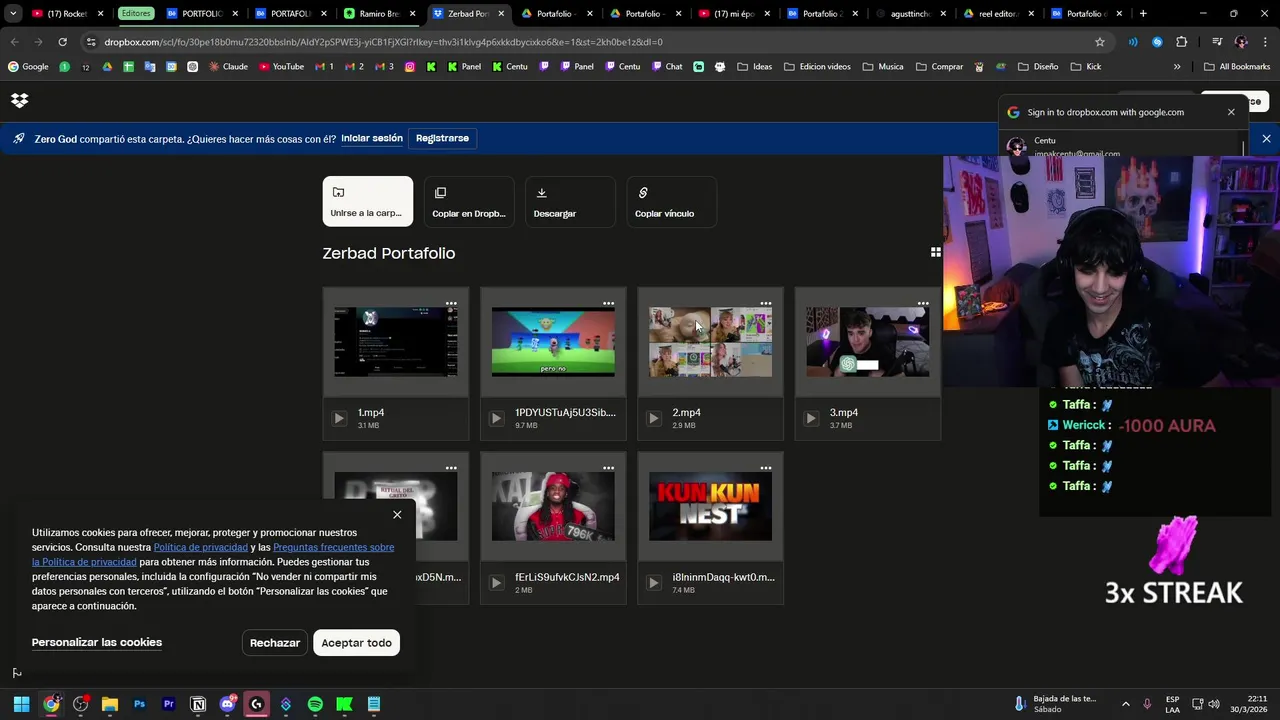Click the Registrarse link in banner
1280x720 pixels.
click(442, 138)
